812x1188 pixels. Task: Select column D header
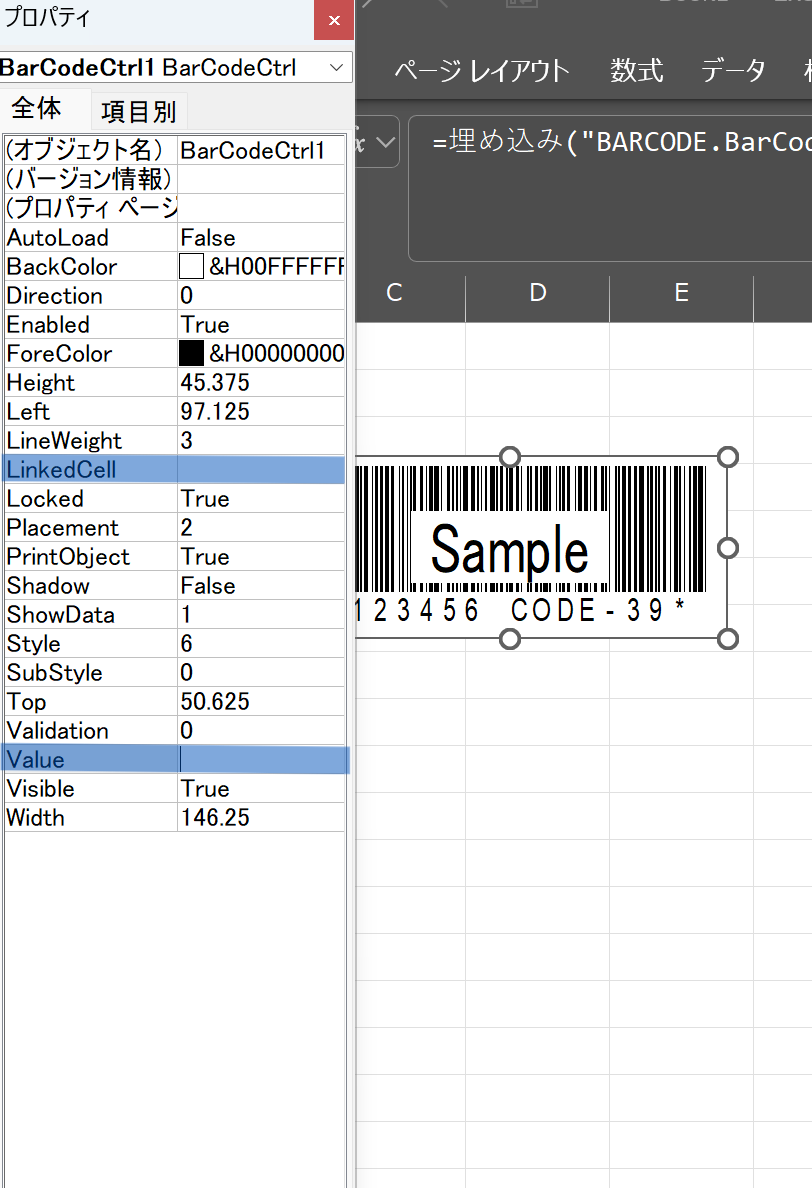(x=538, y=293)
